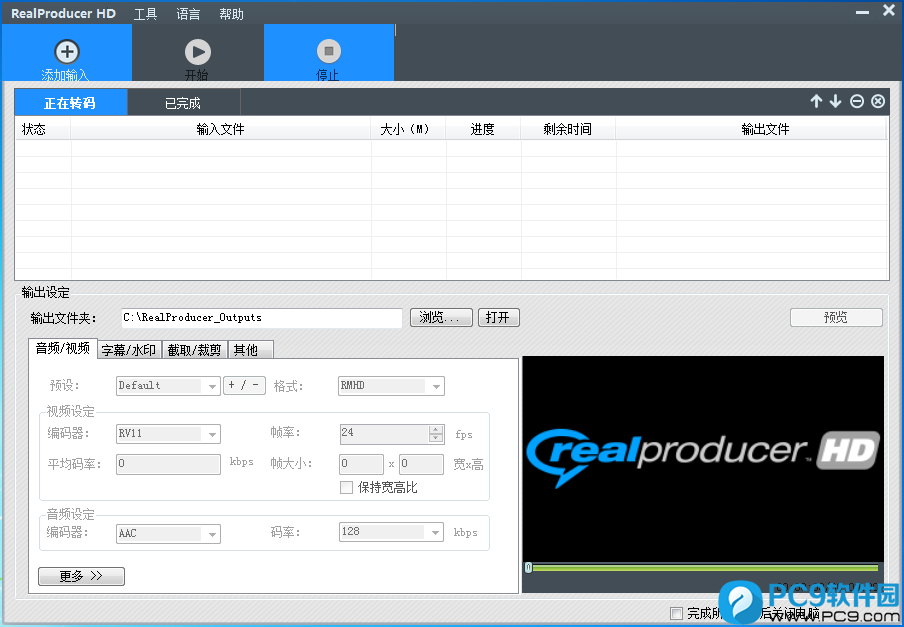Open the audio 编码器 AAC dropdown
The width and height of the screenshot is (904, 627).
pos(168,534)
